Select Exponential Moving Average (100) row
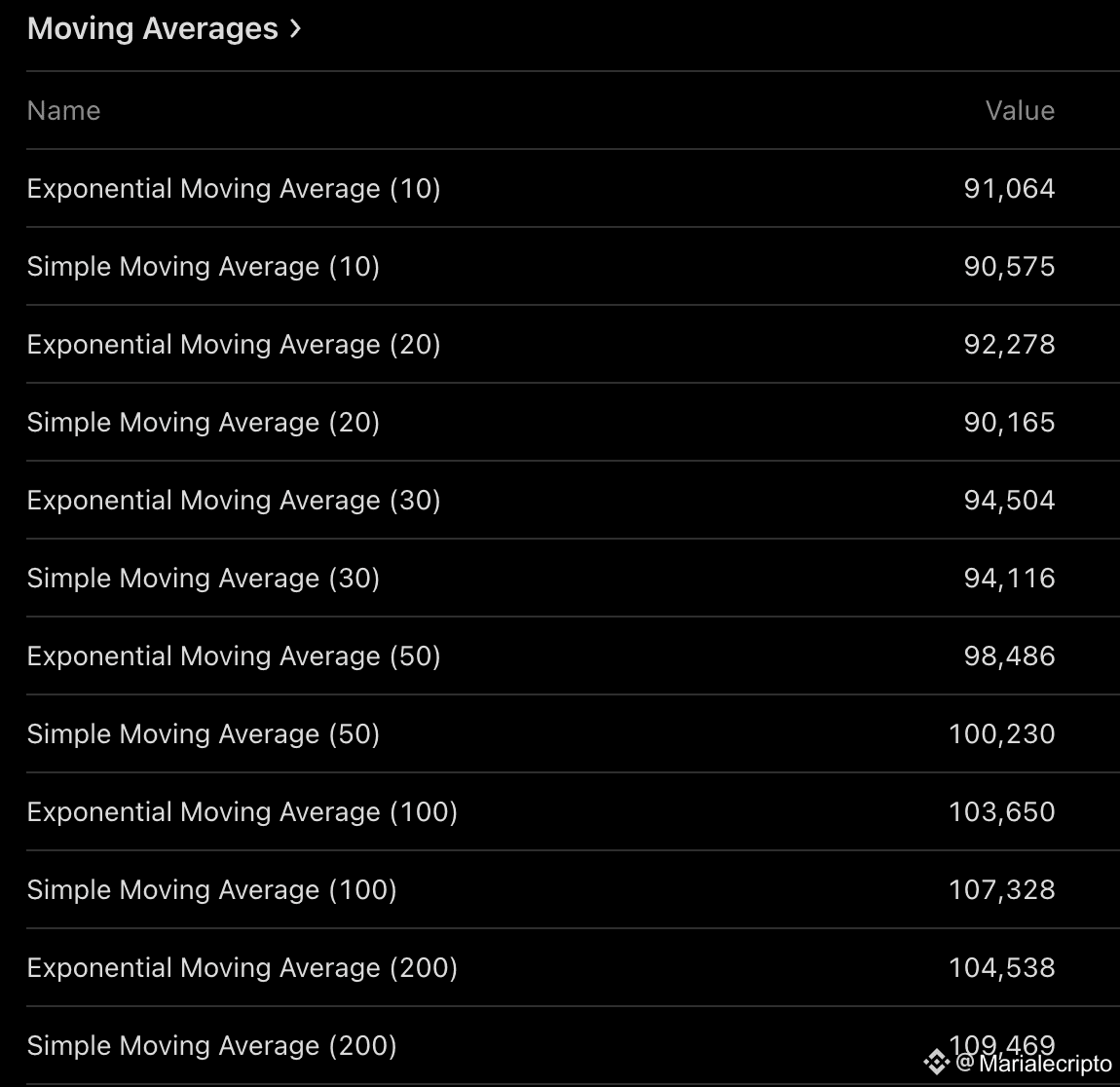The height and width of the screenshot is (1087, 1120). (243, 812)
